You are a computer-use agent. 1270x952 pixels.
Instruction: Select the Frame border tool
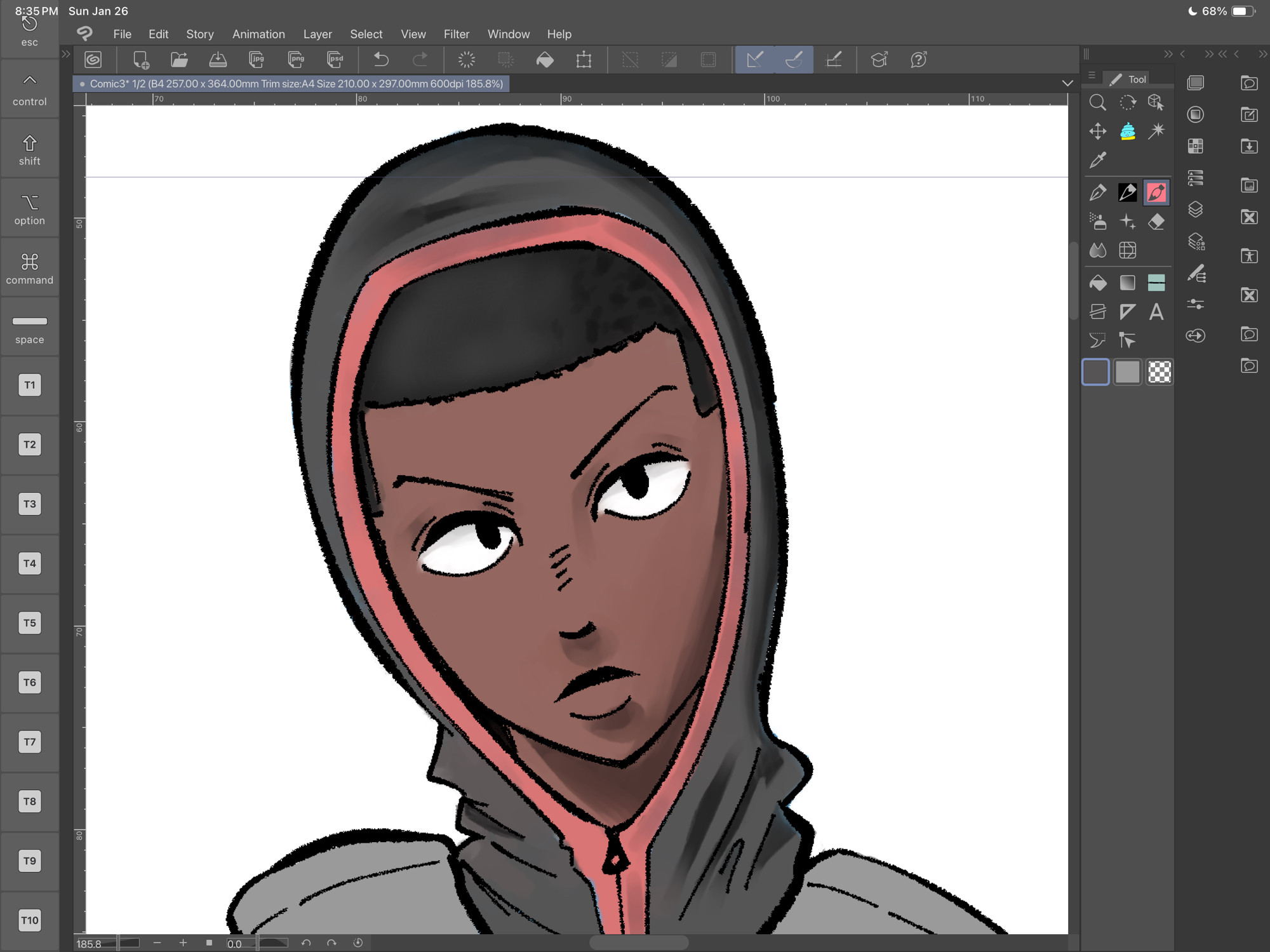[1097, 312]
